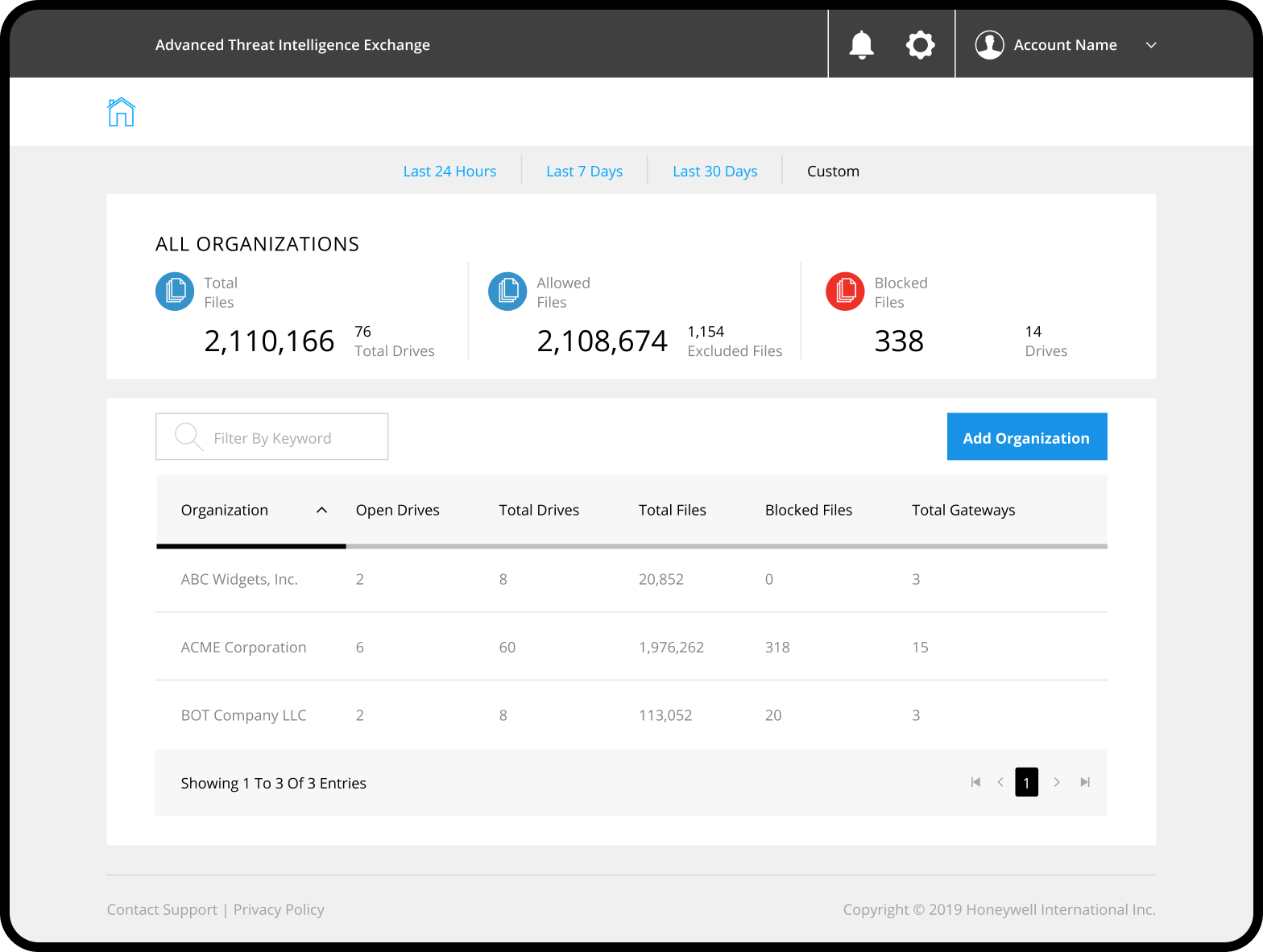Click the account avatar icon
This screenshot has height=952, width=1263.
click(x=989, y=45)
